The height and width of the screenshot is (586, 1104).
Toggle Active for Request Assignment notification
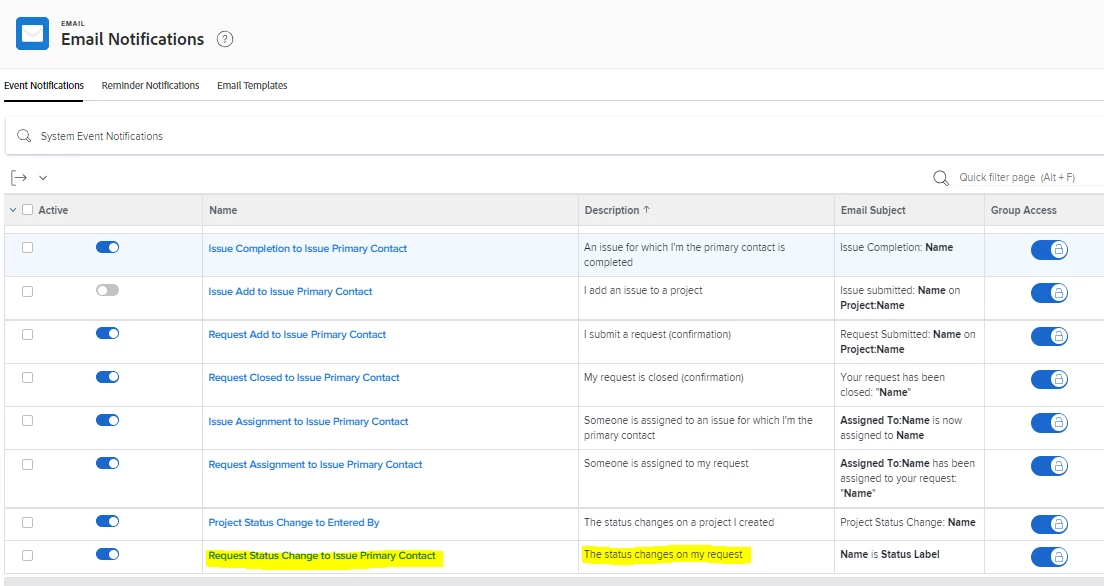tap(108, 463)
